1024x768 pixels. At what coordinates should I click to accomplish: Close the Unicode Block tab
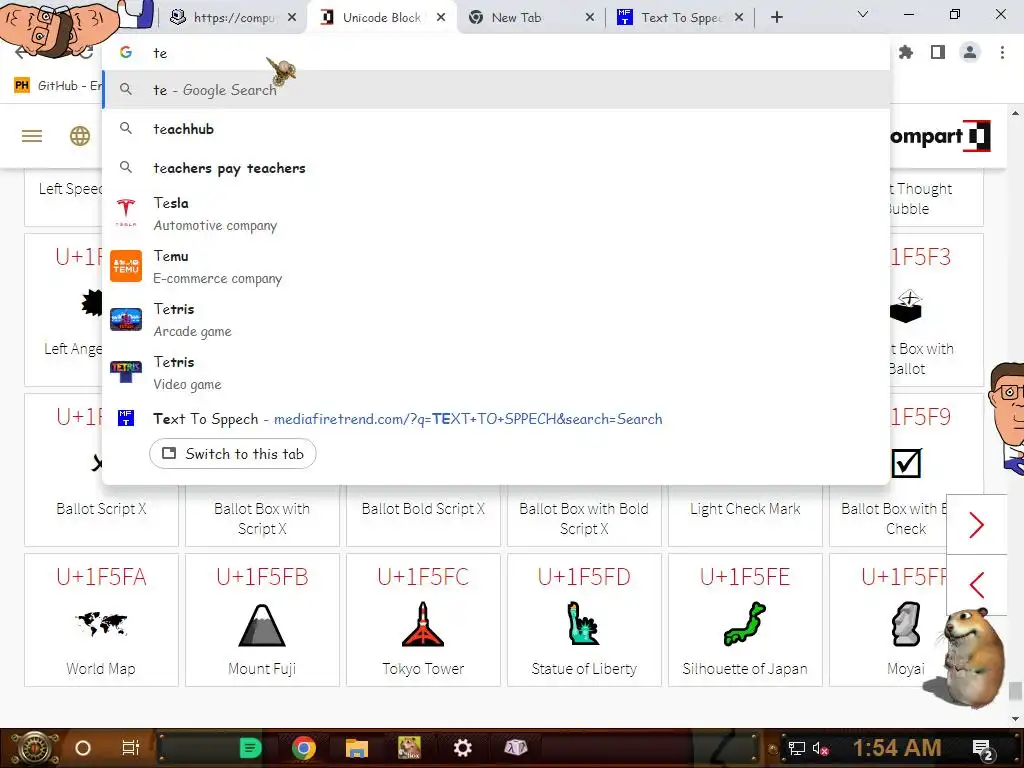pos(441,18)
